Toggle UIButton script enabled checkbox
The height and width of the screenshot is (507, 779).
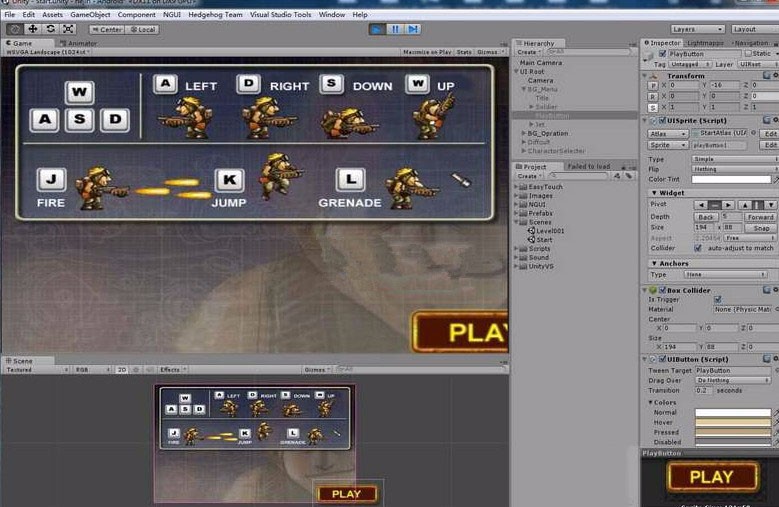coord(662,359)
